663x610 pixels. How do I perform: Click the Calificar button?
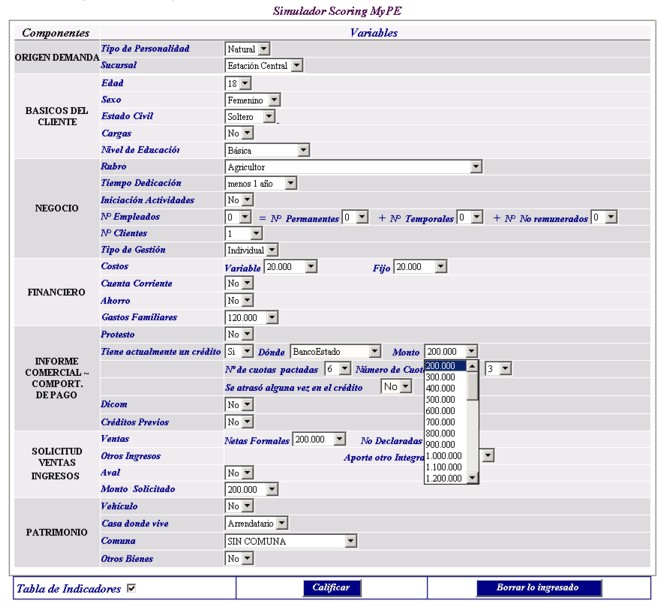pos(332,588)
